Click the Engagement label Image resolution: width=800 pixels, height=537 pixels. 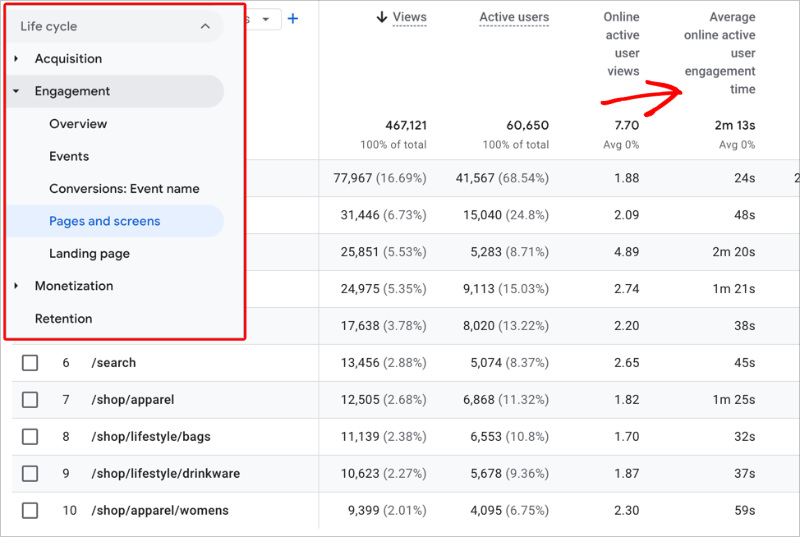pyautogui.click(x=72, y=91)
